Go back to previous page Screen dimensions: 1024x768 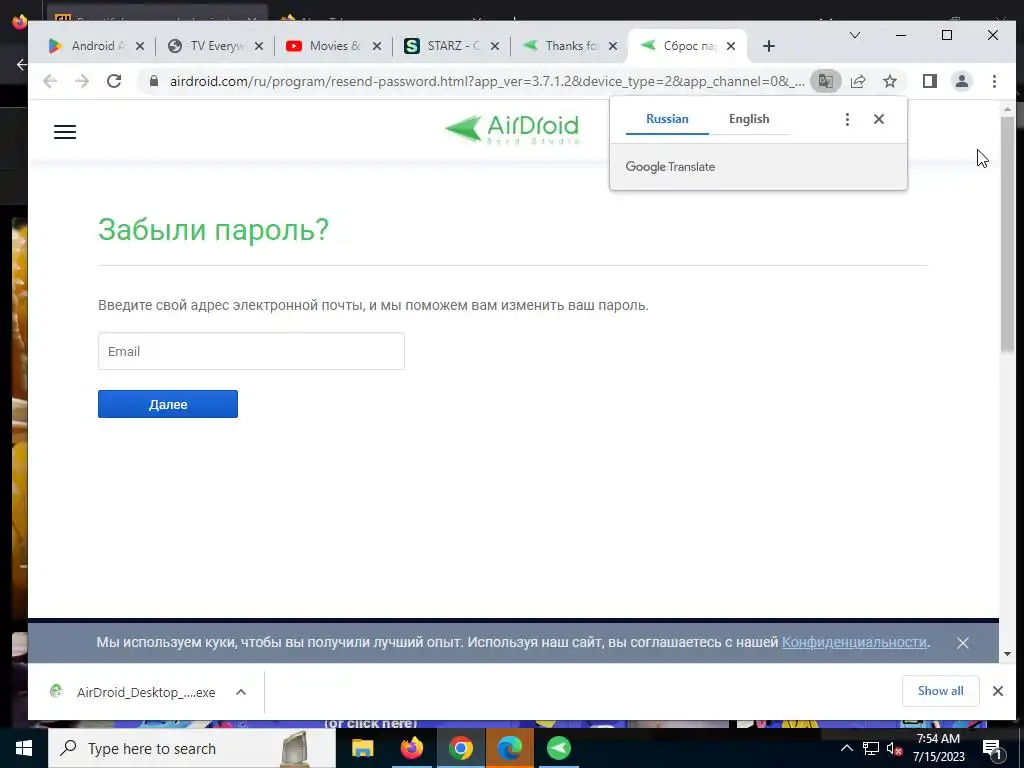point(50,81)
